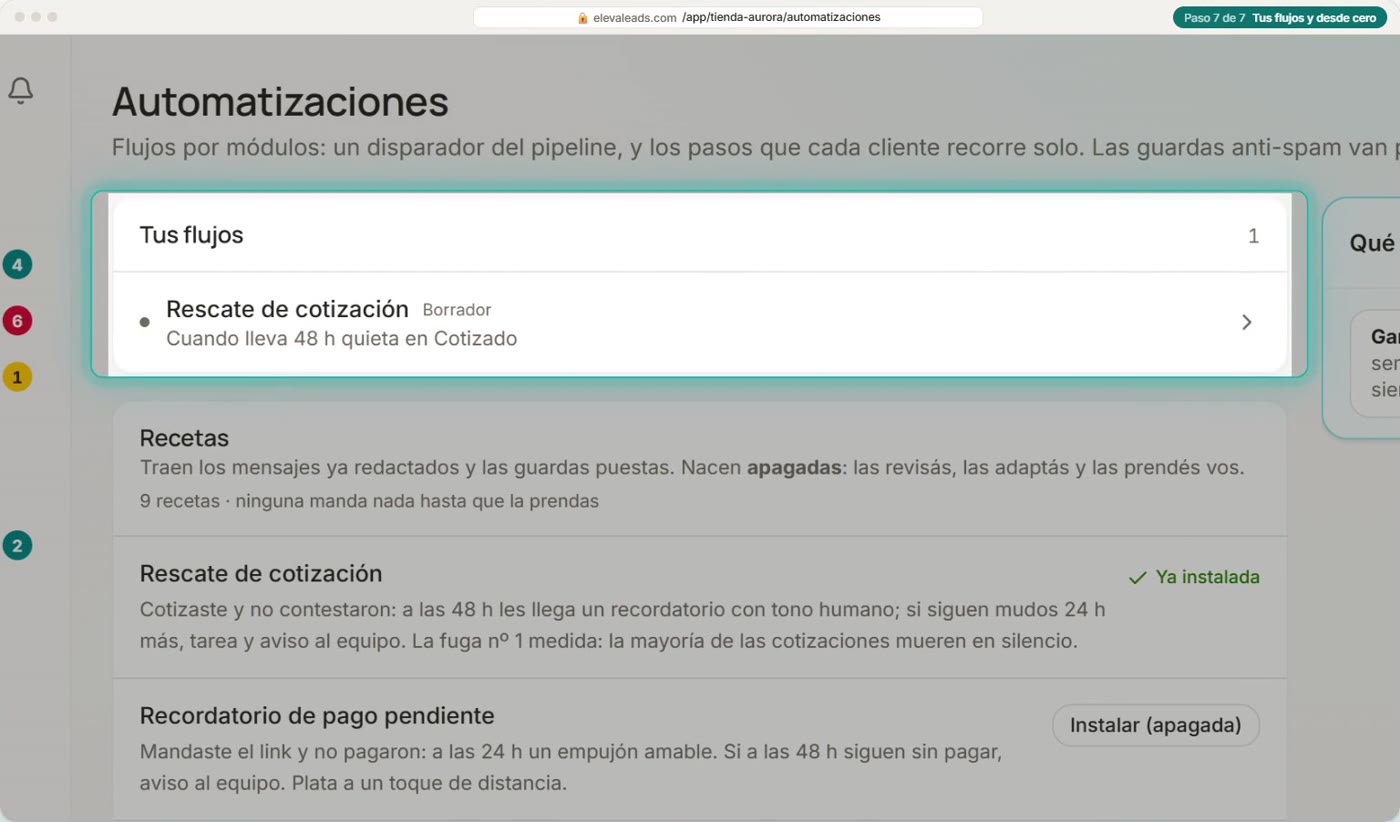Click the text Cuando lleva 48 h quieta en Cotizado
This screenshot has width=1400, height=822.
(x=341, y=339)
